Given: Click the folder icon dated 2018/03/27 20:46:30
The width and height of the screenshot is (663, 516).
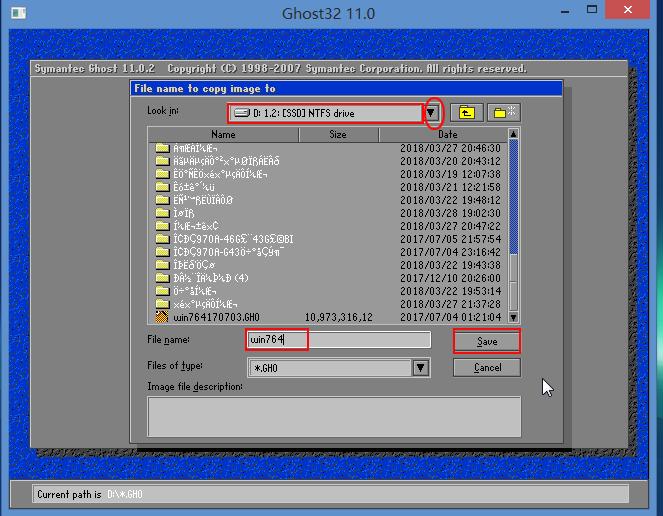Looking at the screenshot, I should tap(162, 148).
